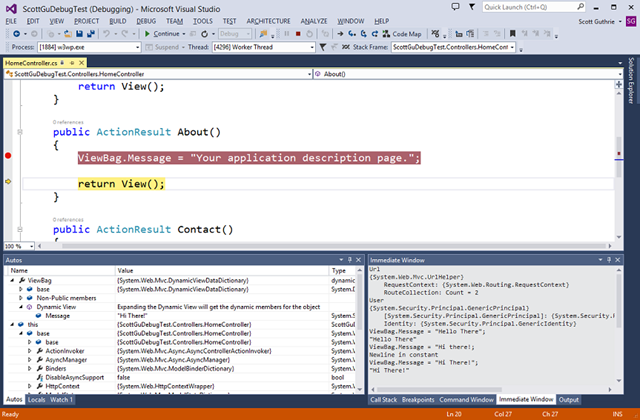Switch to the Call Stack tab
Viewport: 640px width, 420px height.
click(x=383, y=400)
